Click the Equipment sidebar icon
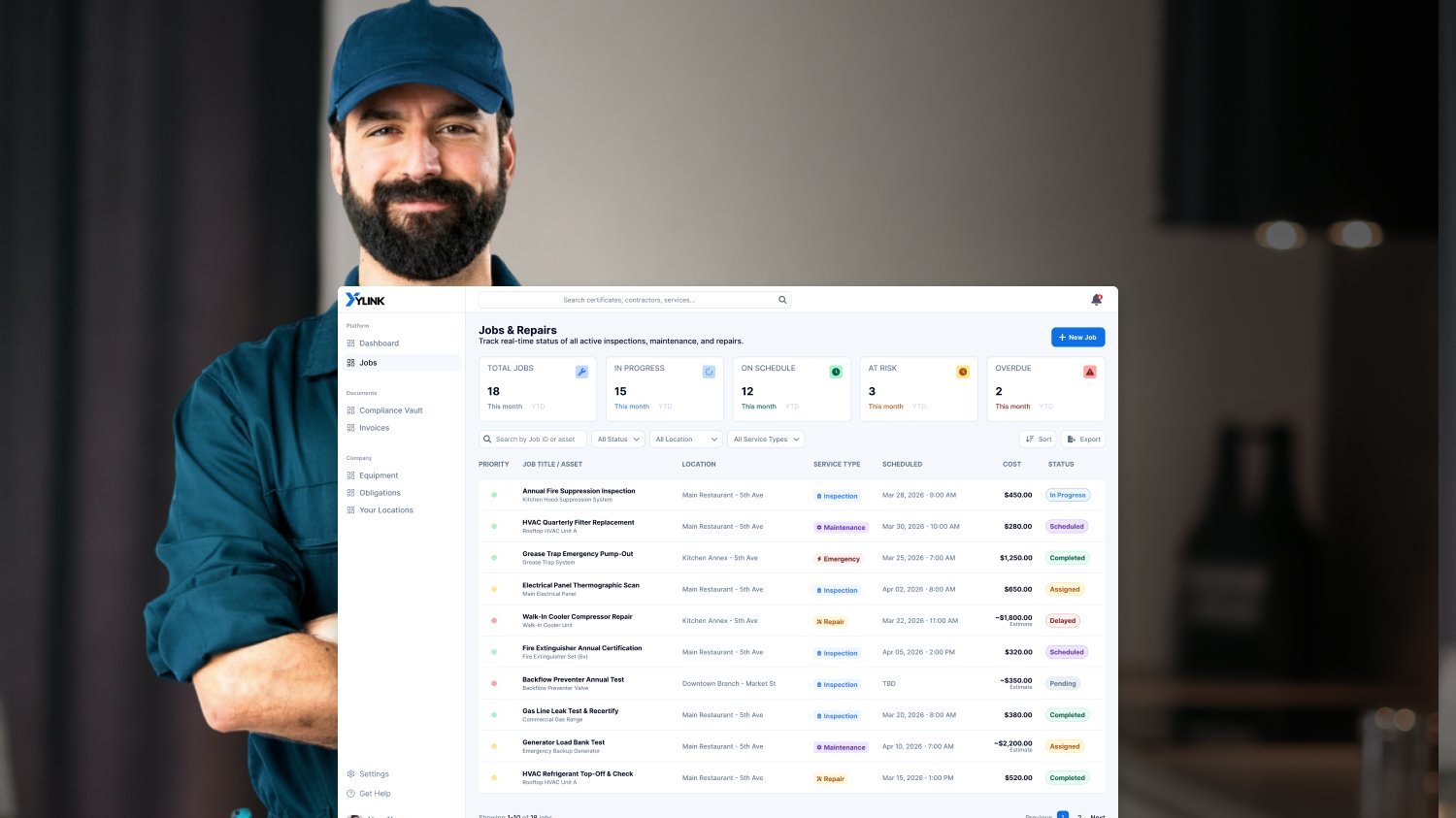The width and height of the screenshot is (1456, 818). 350,475
